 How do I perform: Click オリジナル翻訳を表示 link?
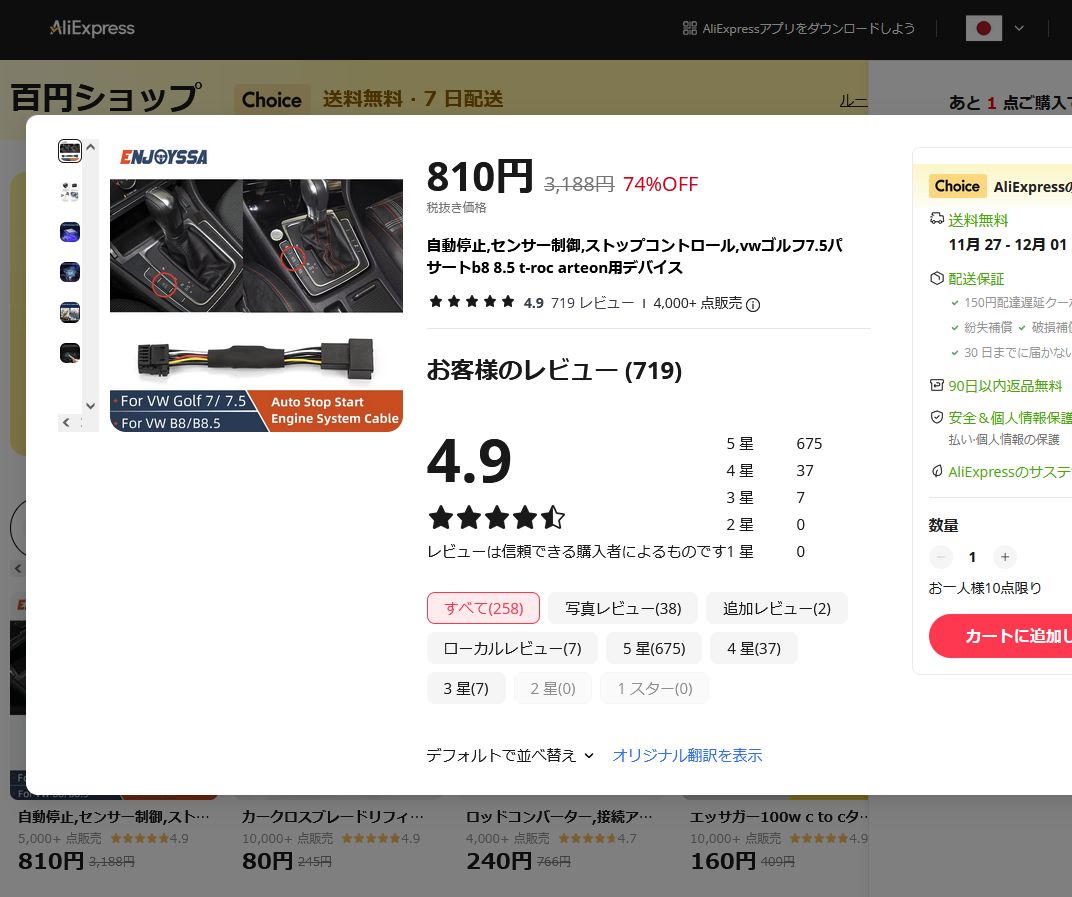pyautogui.click(x=687, y=755)
